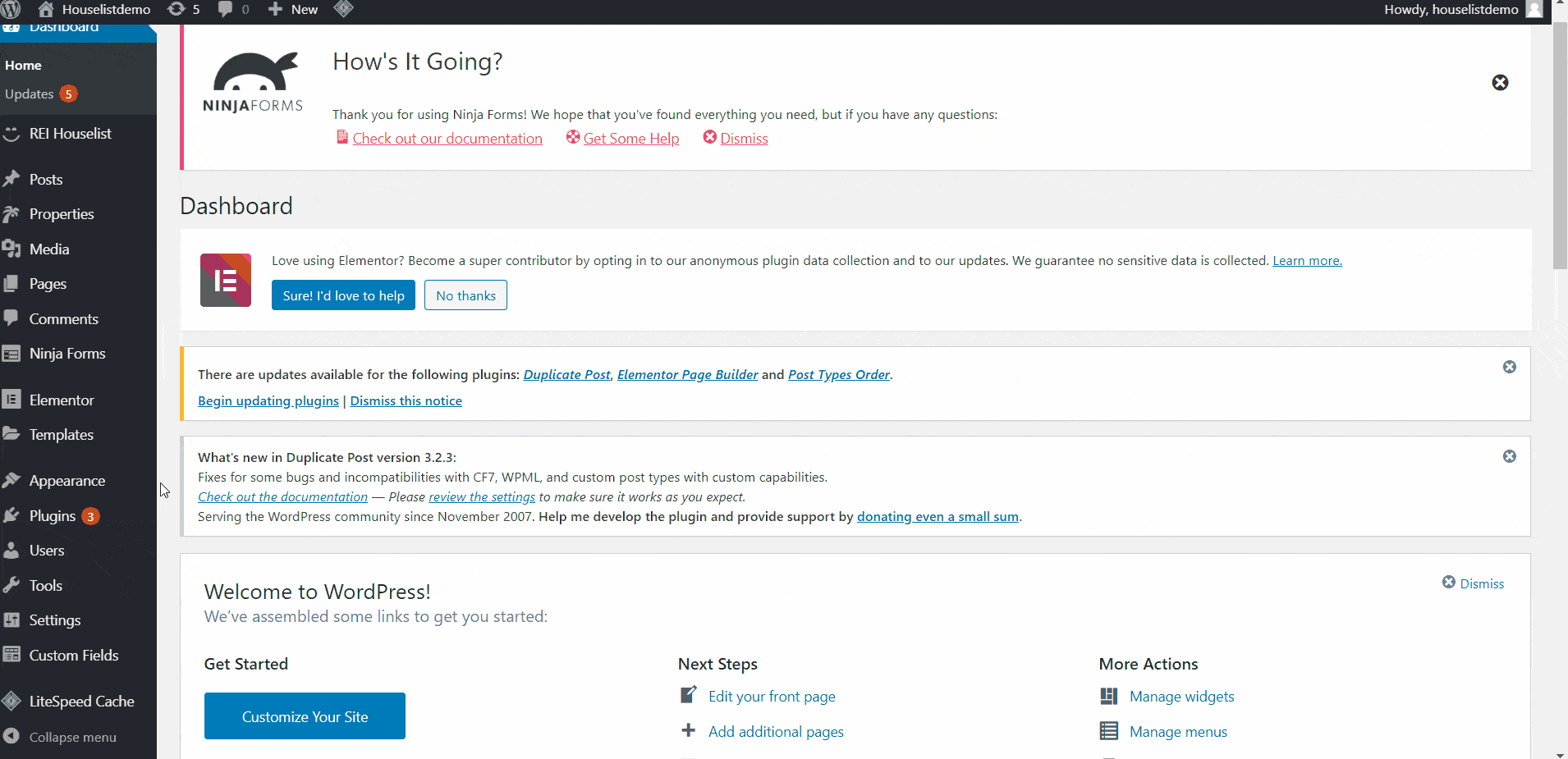Click Customize Your Site button

click(305, 716)
